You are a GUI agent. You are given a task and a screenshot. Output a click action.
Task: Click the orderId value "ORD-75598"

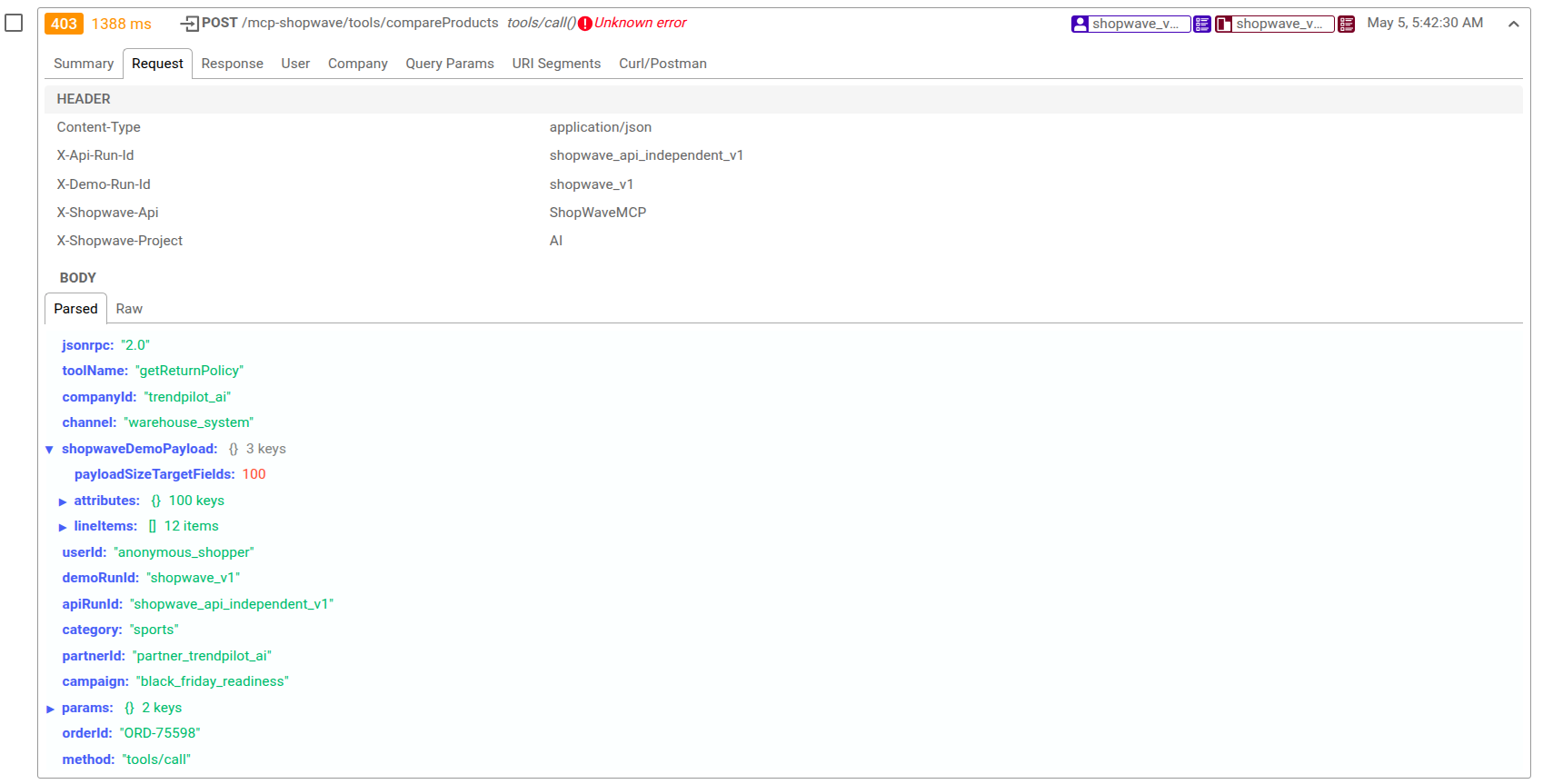160,733
